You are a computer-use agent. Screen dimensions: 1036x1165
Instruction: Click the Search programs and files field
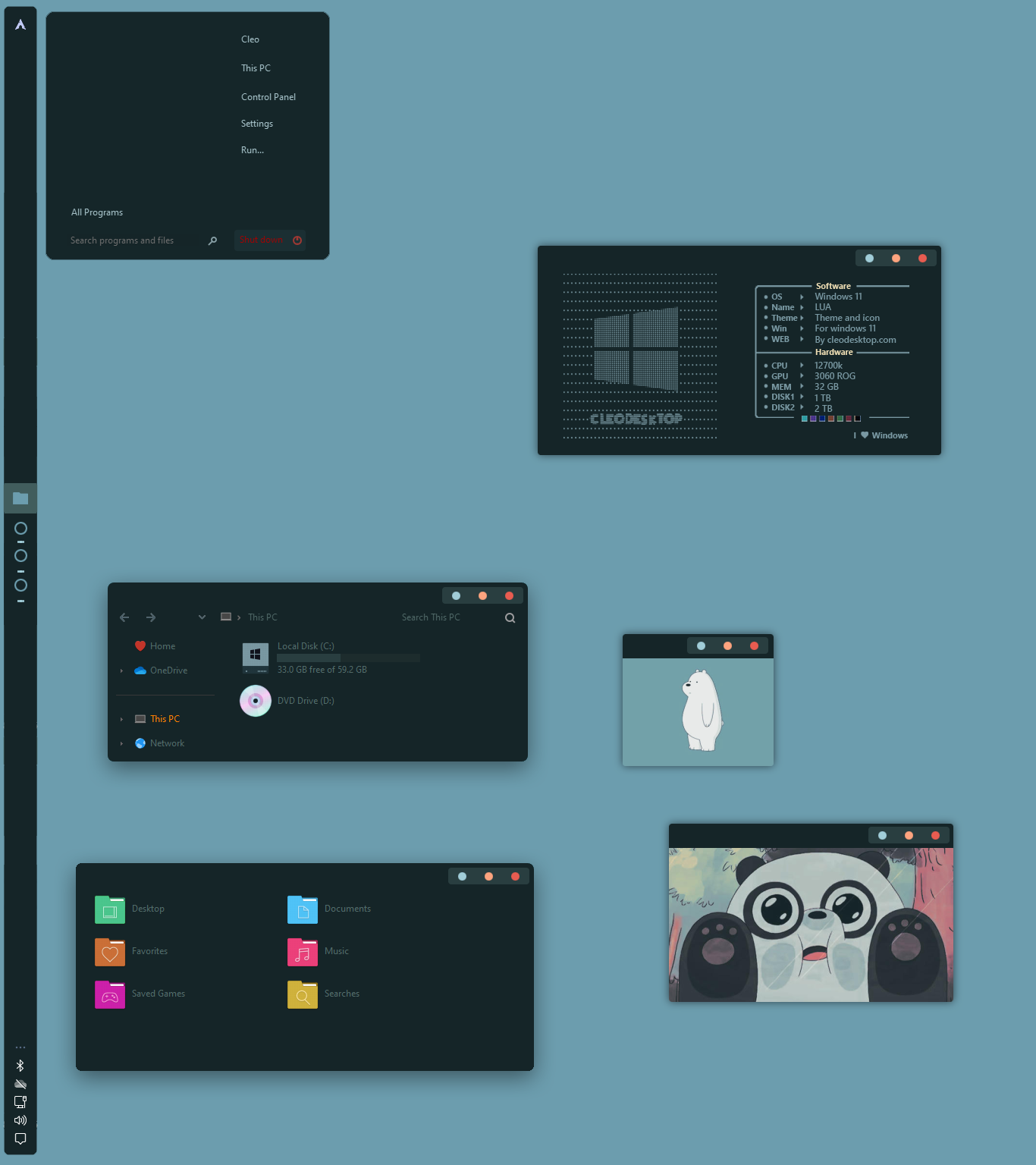tap(135, 240)
